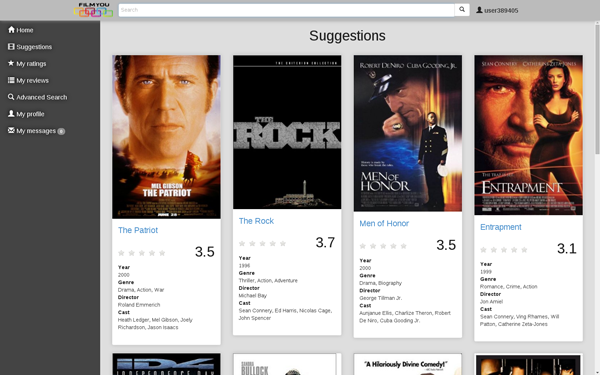The height and width of the screenshot is (375, 600).
Task: Click the user389405 profile icon in header
Action: coord(479,10)
